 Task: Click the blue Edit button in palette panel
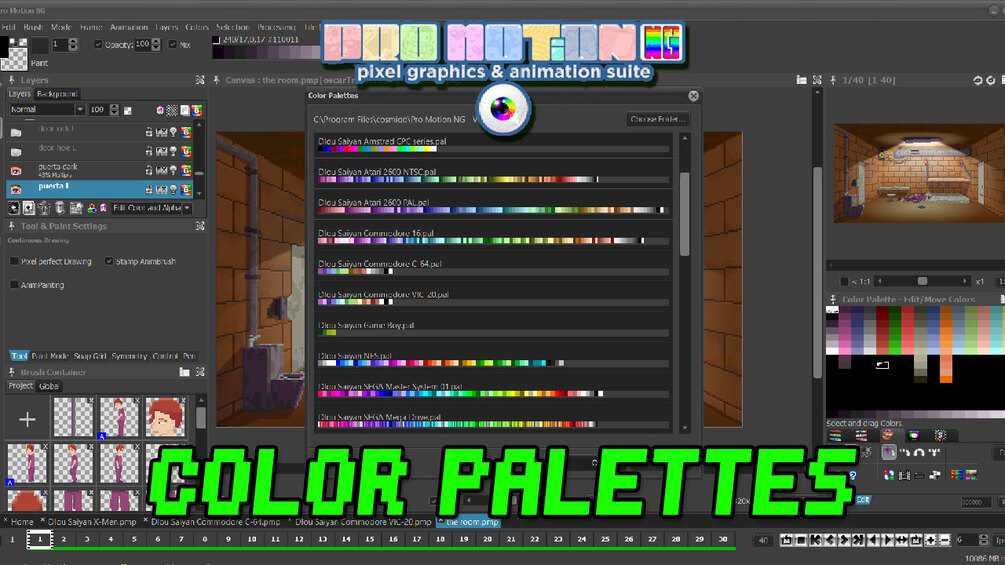coord(863,500)
